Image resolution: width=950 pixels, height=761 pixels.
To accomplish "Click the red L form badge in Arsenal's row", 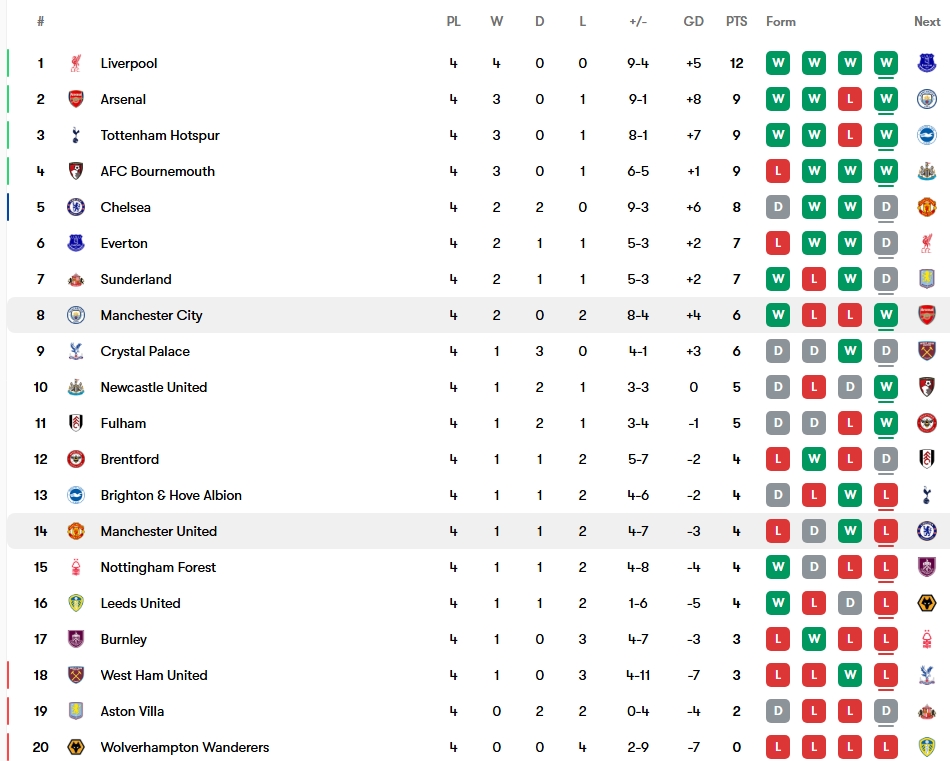I will coord(850,99).
